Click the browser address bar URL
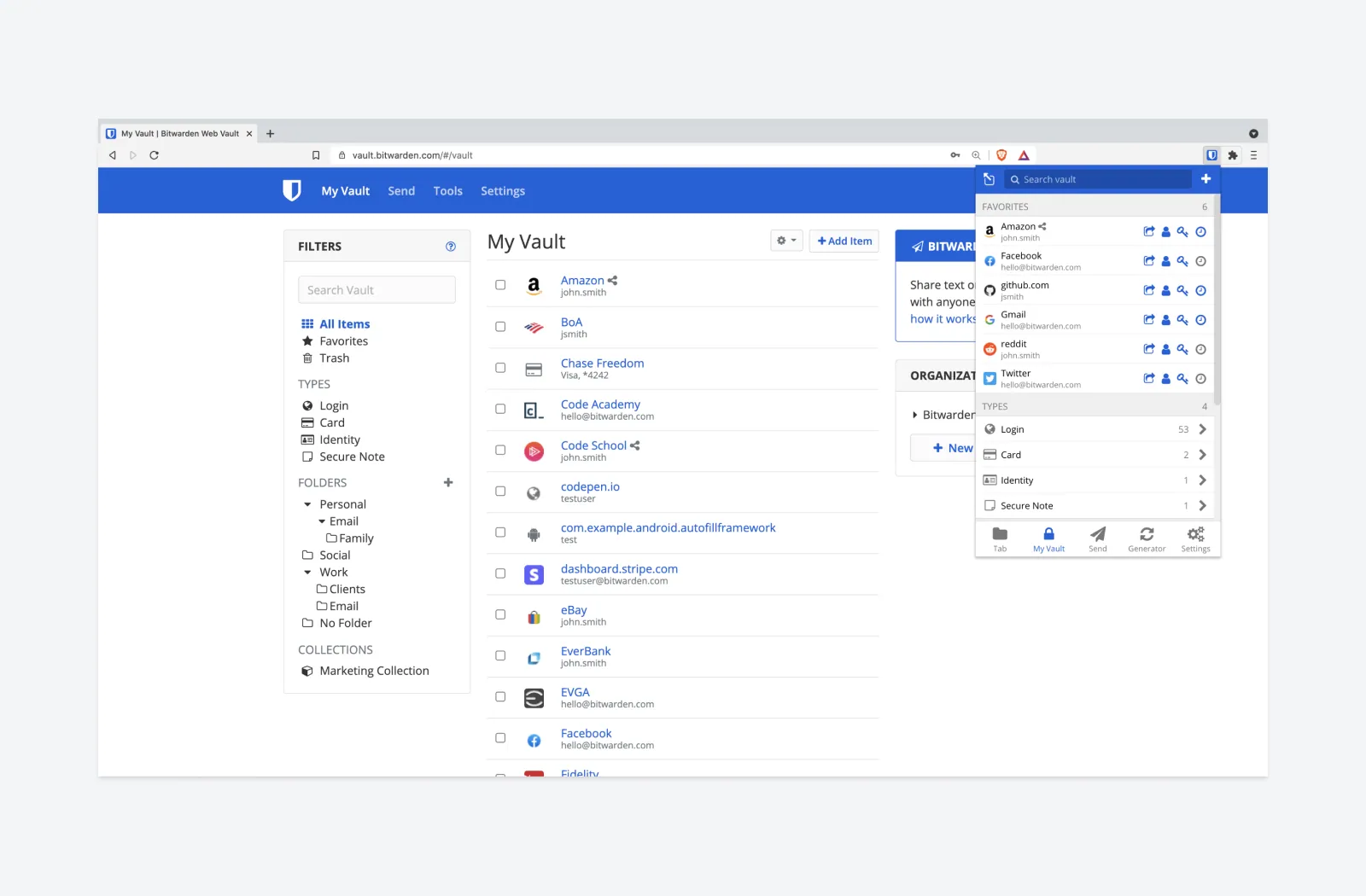 [x=412, y=155]
